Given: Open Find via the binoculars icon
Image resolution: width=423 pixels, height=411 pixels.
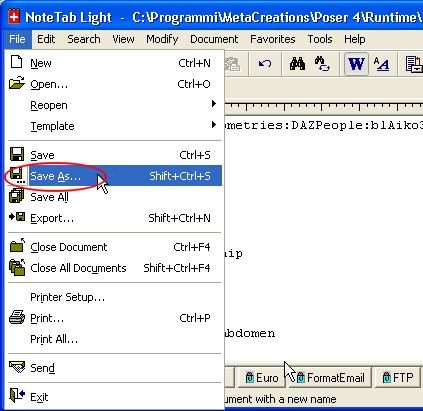Looking at the screenshot, I should pyautogui.click(x=297, y=63).
